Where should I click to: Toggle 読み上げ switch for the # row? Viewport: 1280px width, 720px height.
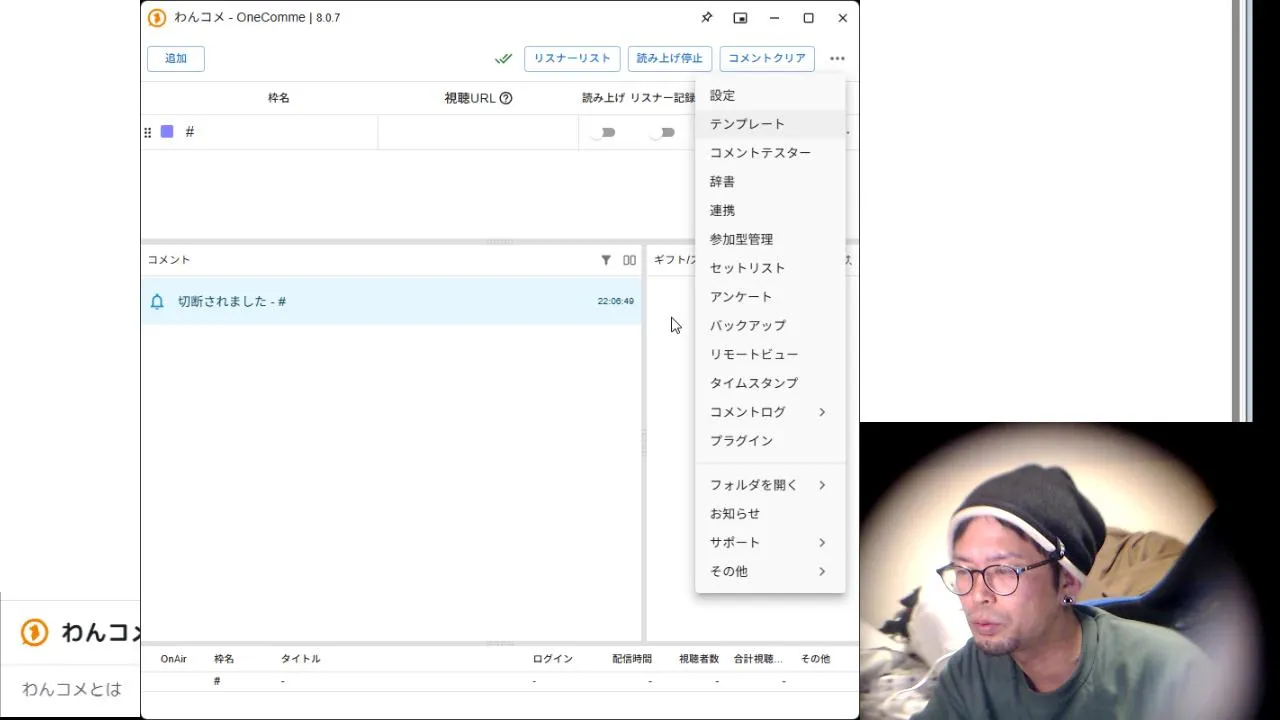tap(603, 132)
